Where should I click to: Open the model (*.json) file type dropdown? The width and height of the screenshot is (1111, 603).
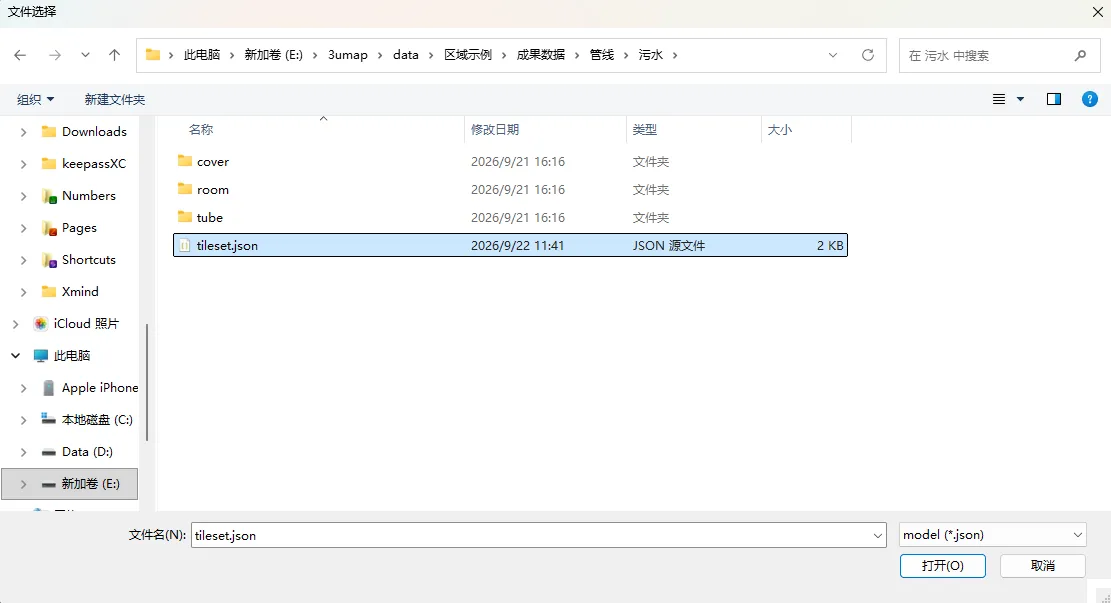[993, 535]
